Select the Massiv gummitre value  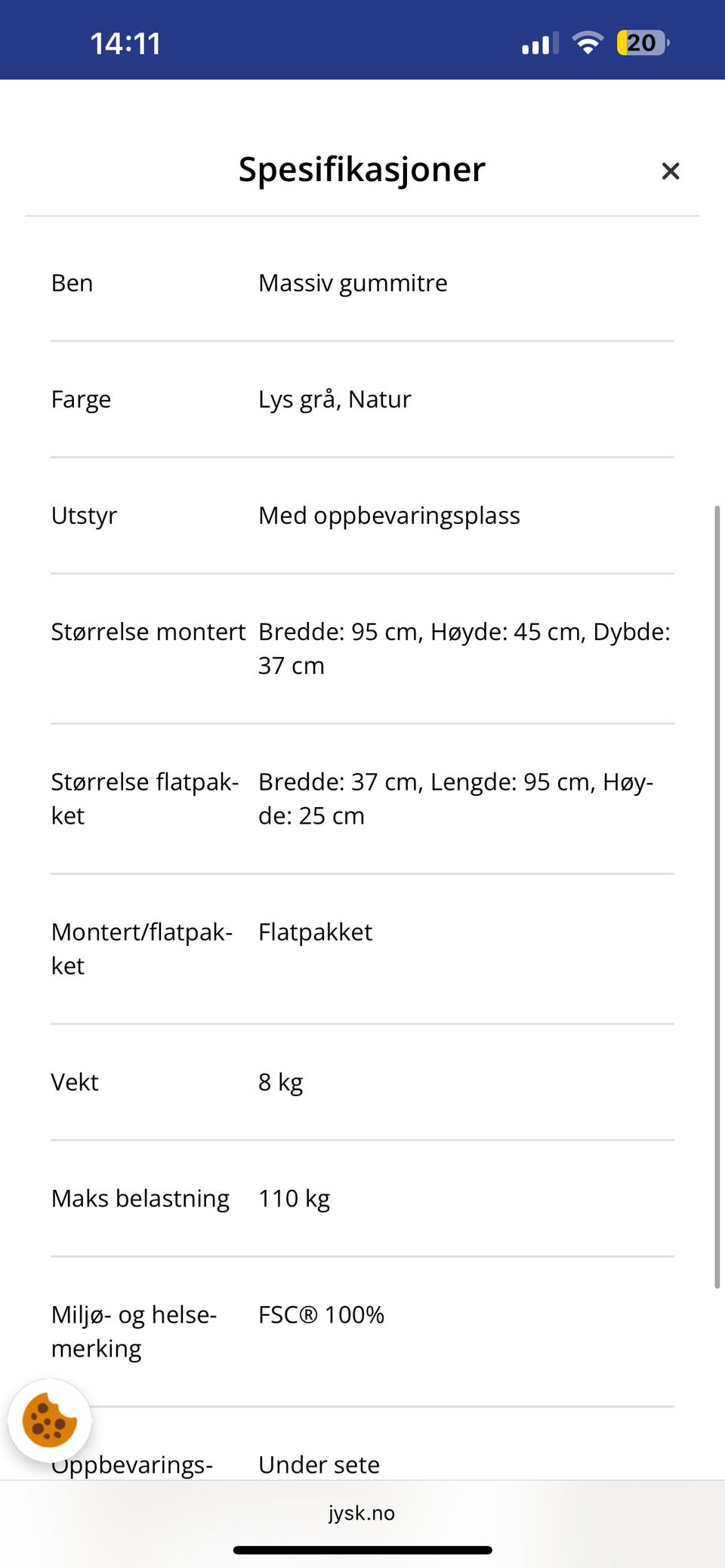353,283
